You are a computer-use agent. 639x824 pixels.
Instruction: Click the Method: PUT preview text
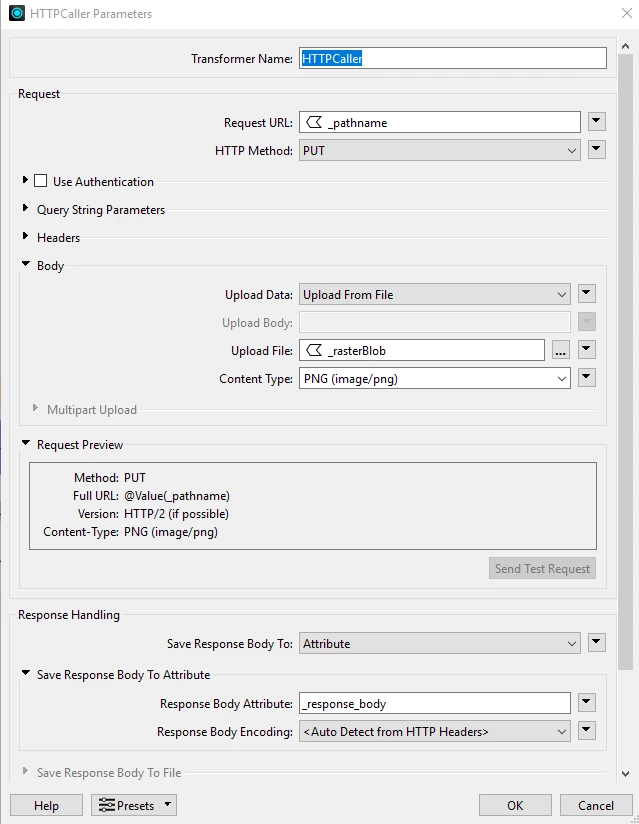(110, 478)
